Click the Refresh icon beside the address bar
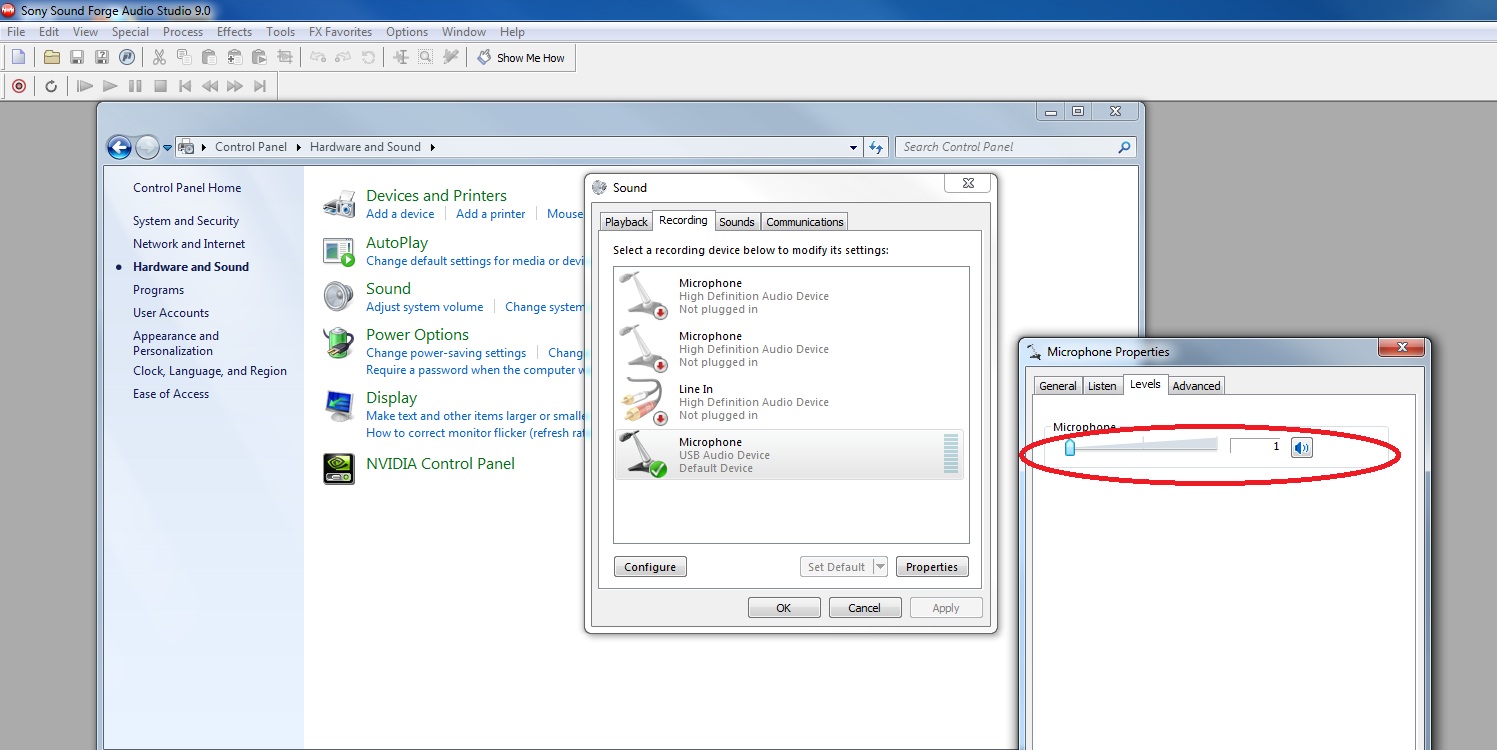This screenshot has height=750, width=1497. tap(876, 147)
